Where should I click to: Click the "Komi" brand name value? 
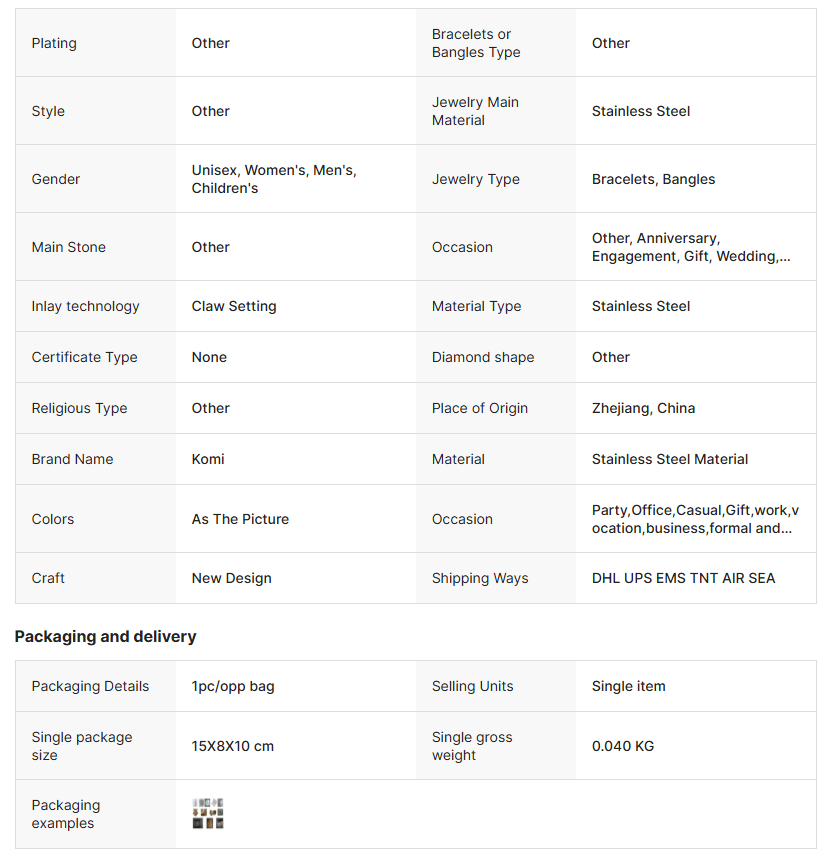[x=208, y=460]
